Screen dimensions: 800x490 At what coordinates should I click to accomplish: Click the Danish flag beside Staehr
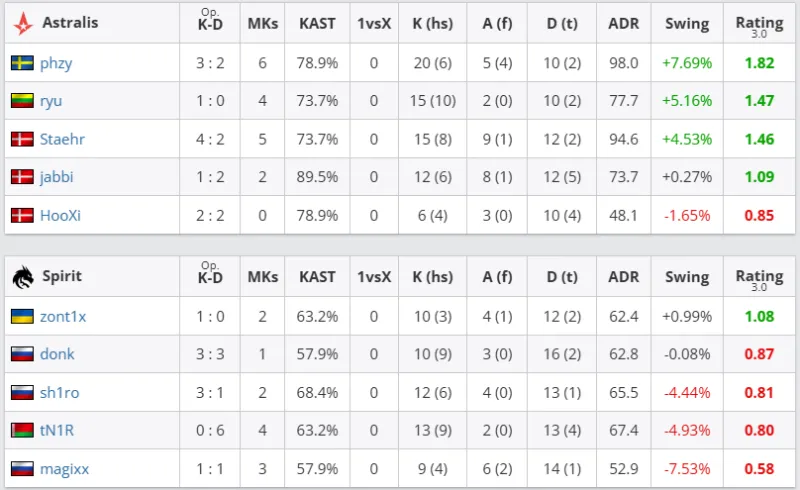click(22, 139)
